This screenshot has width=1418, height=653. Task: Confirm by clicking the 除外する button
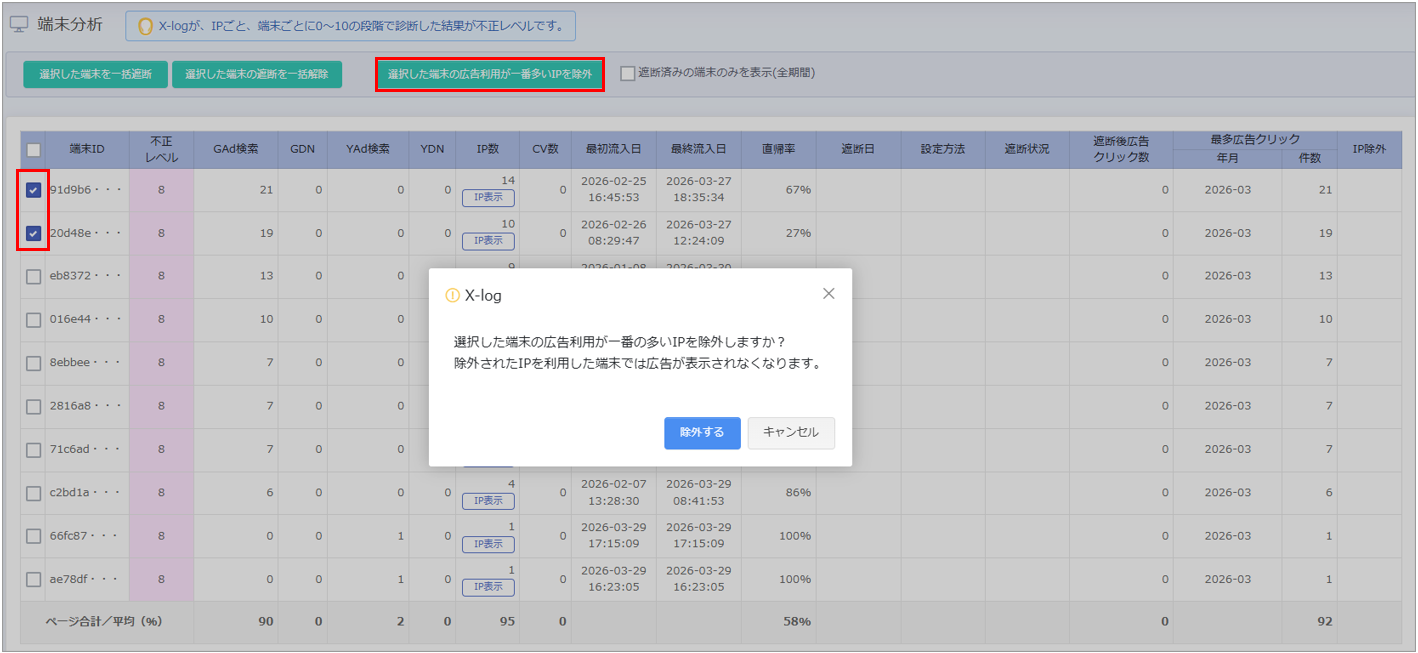coord(702,433)
